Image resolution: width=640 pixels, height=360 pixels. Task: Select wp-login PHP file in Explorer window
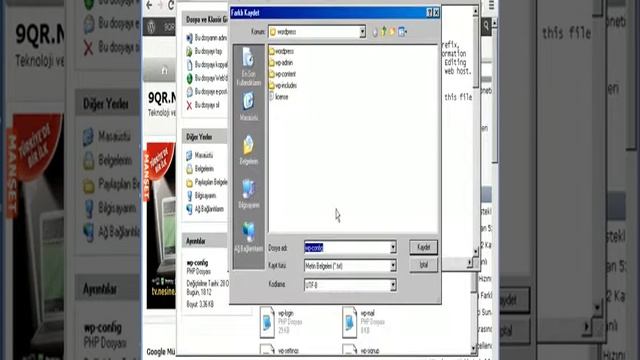(282, 322)
